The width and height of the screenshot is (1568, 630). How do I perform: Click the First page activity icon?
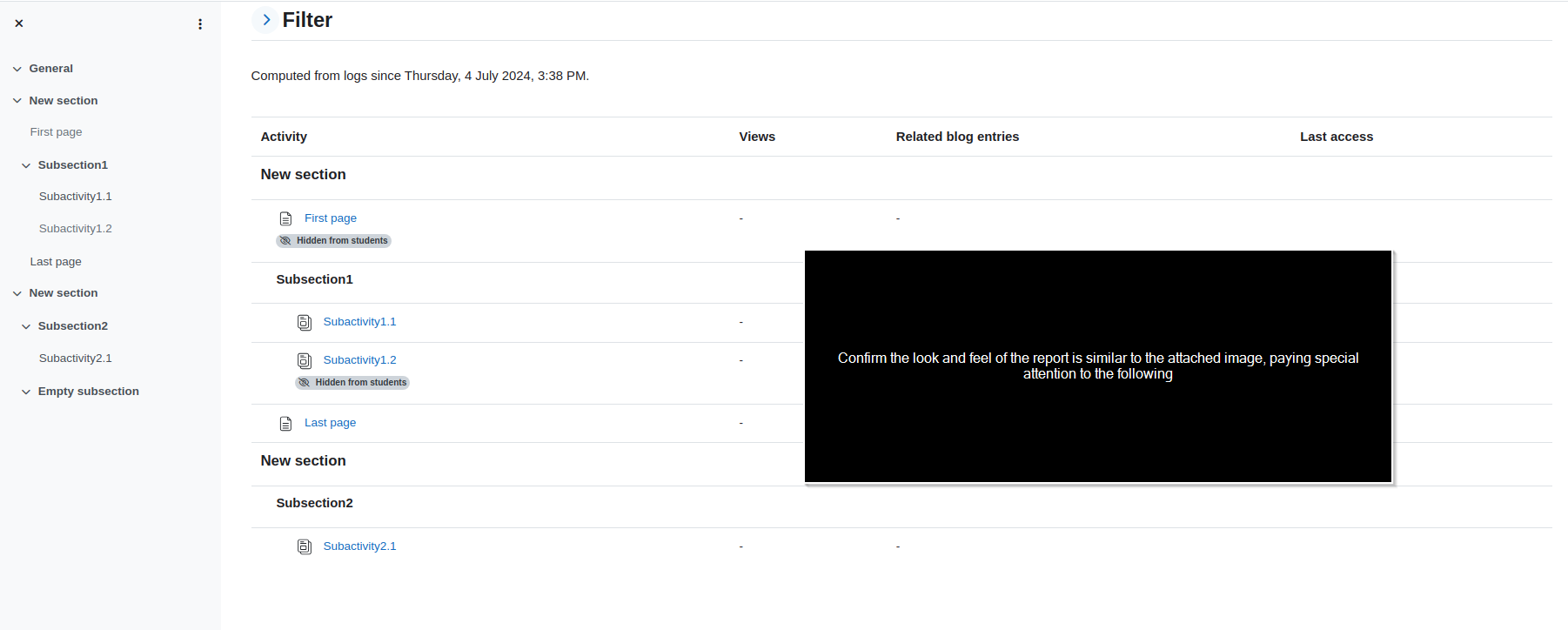tap(285, 218)
